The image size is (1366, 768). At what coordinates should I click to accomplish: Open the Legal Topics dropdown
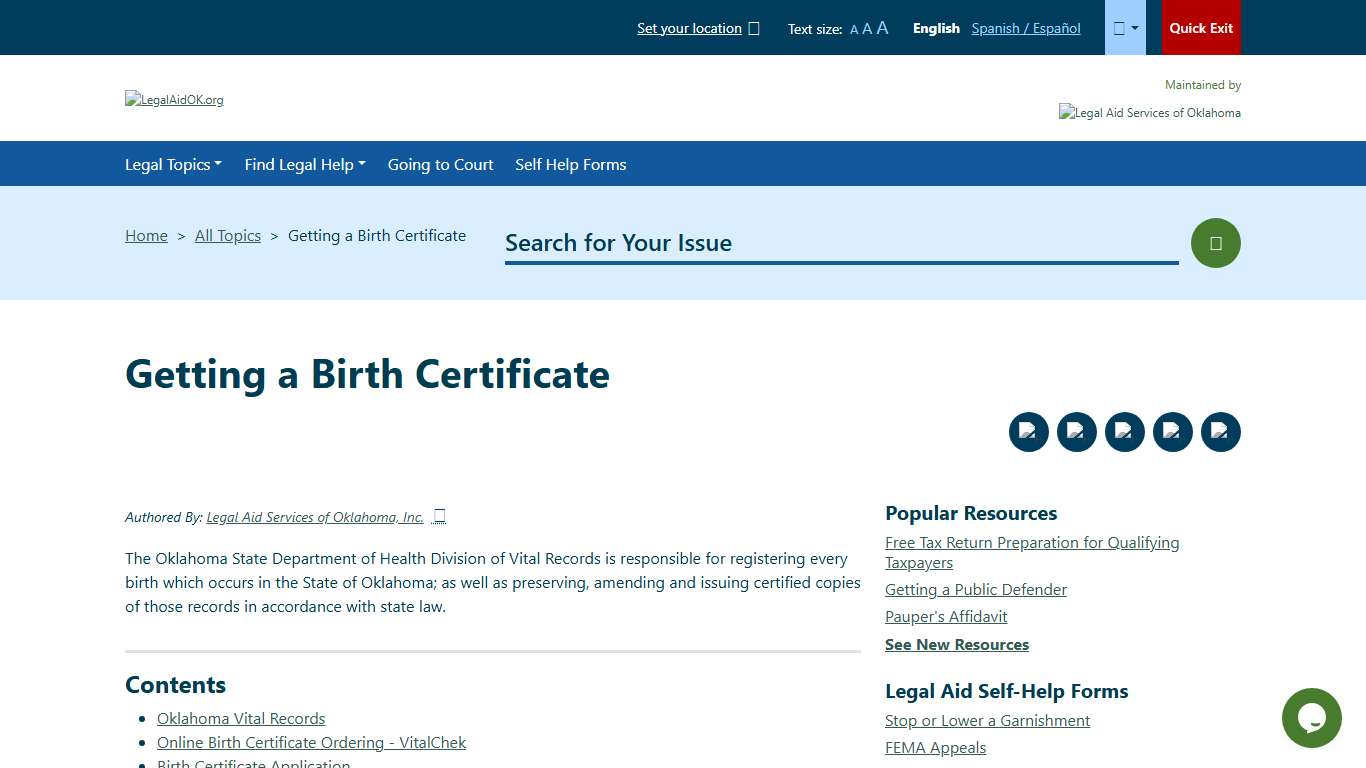pos(173,164)
